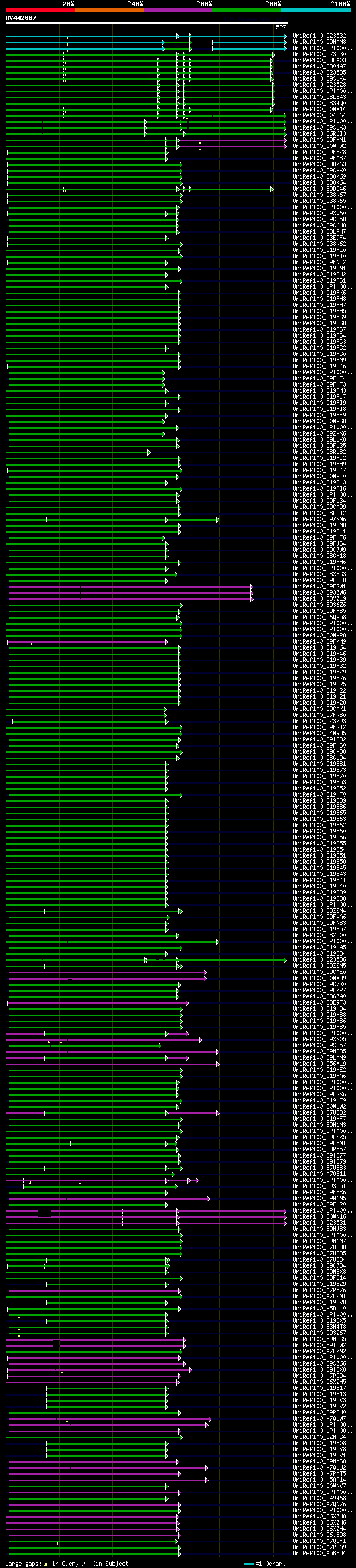The width and height of the screenshot is (356, 1568).
Task: Select hit label UniRef100_Q8VZL9
Action: coord(319,598)
